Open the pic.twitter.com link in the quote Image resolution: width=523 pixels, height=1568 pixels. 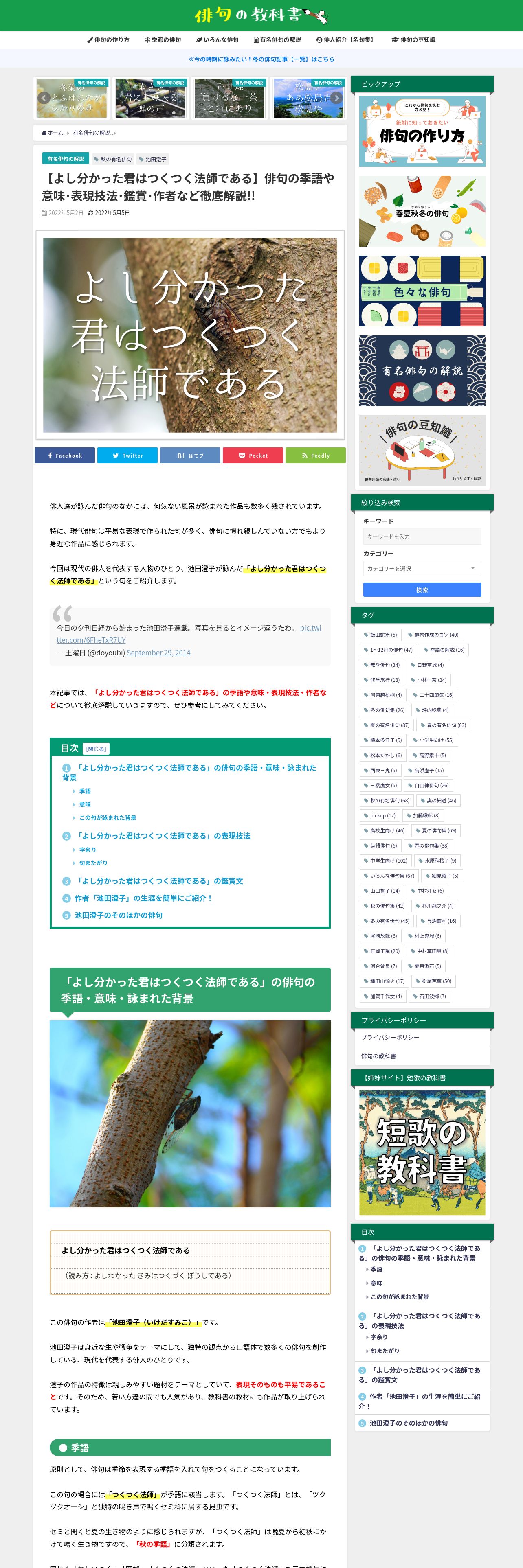189,634
